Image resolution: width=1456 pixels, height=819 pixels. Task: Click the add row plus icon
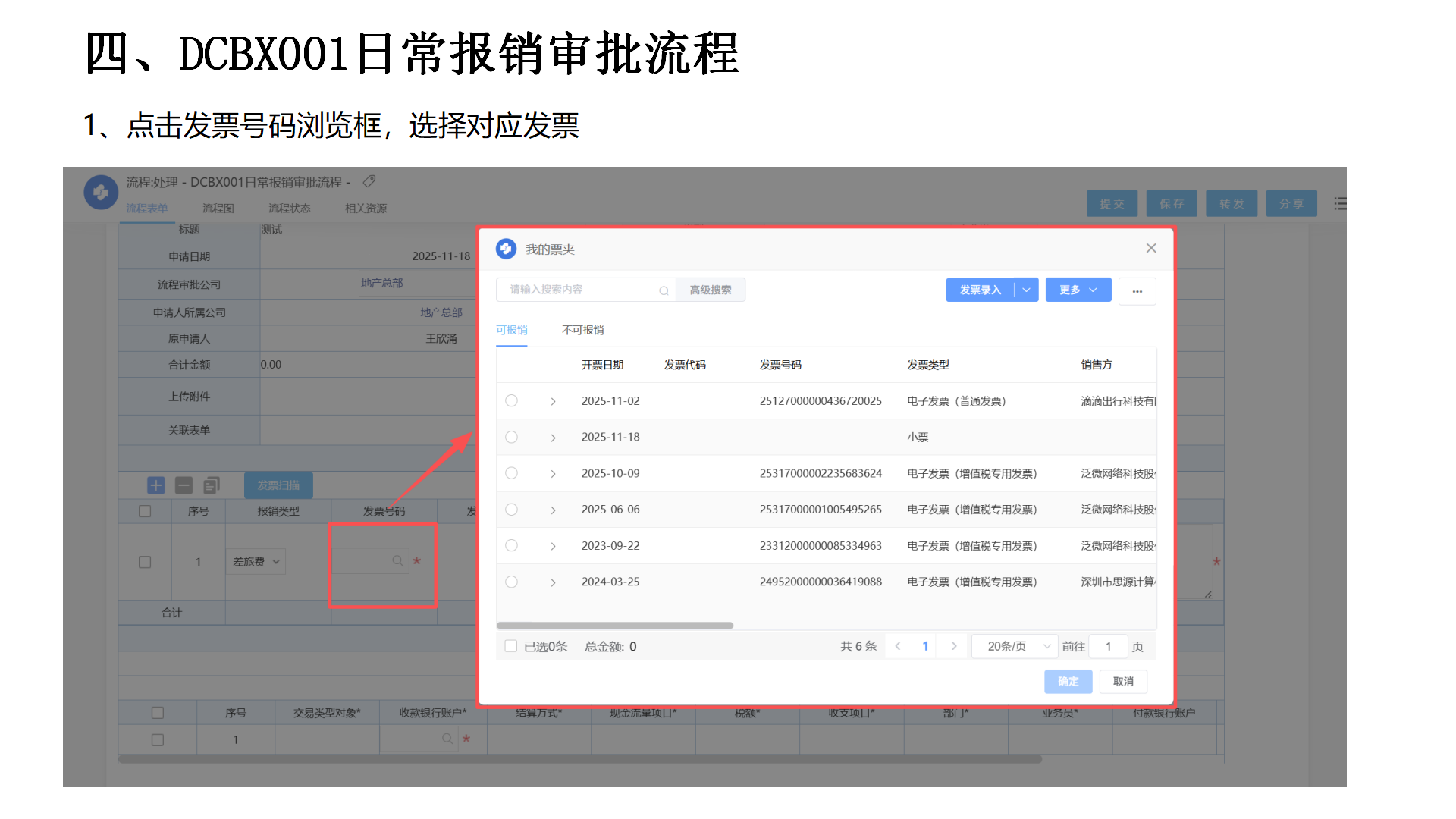pyautogui.click(x=155, y=485)
